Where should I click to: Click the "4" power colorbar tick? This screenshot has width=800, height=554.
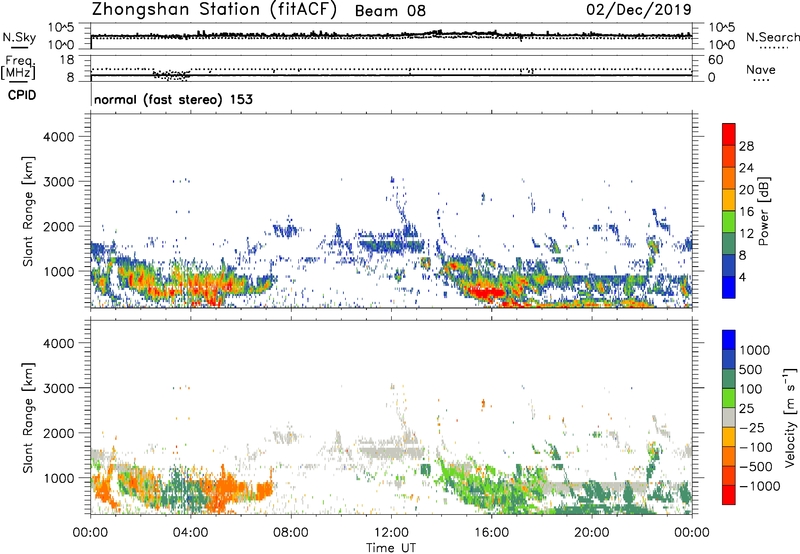click(743, 277)
